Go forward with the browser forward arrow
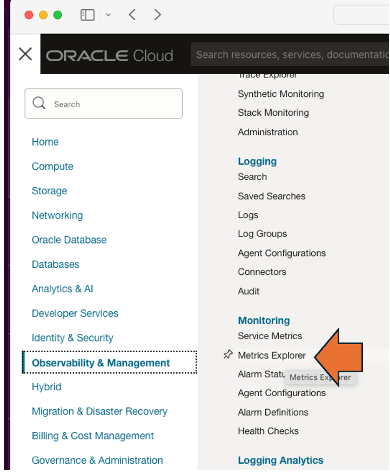Viewport: 390px width, 474px height. click(x=158, y=15)
